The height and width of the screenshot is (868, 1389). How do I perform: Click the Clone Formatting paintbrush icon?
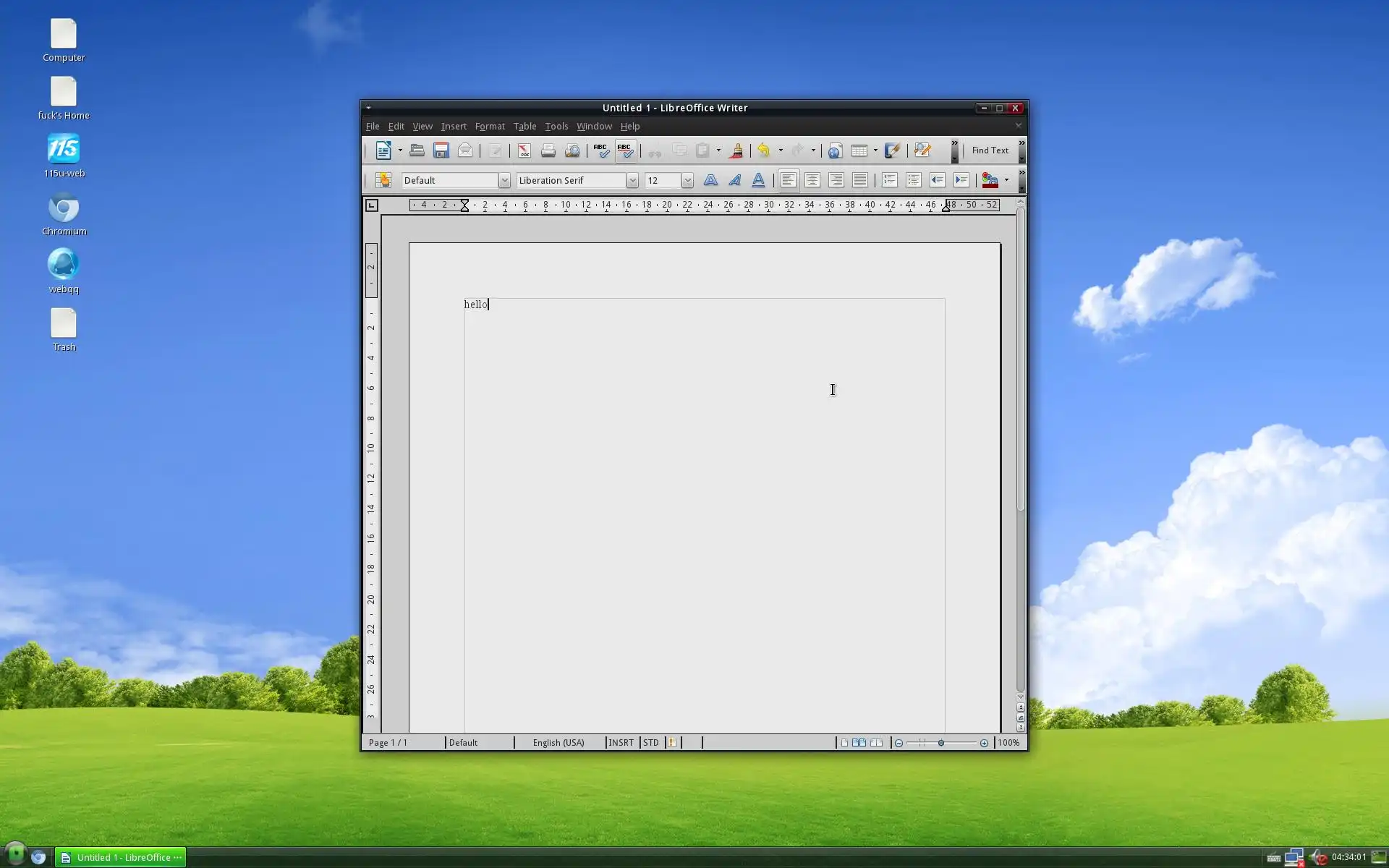(x=736, y=150)
